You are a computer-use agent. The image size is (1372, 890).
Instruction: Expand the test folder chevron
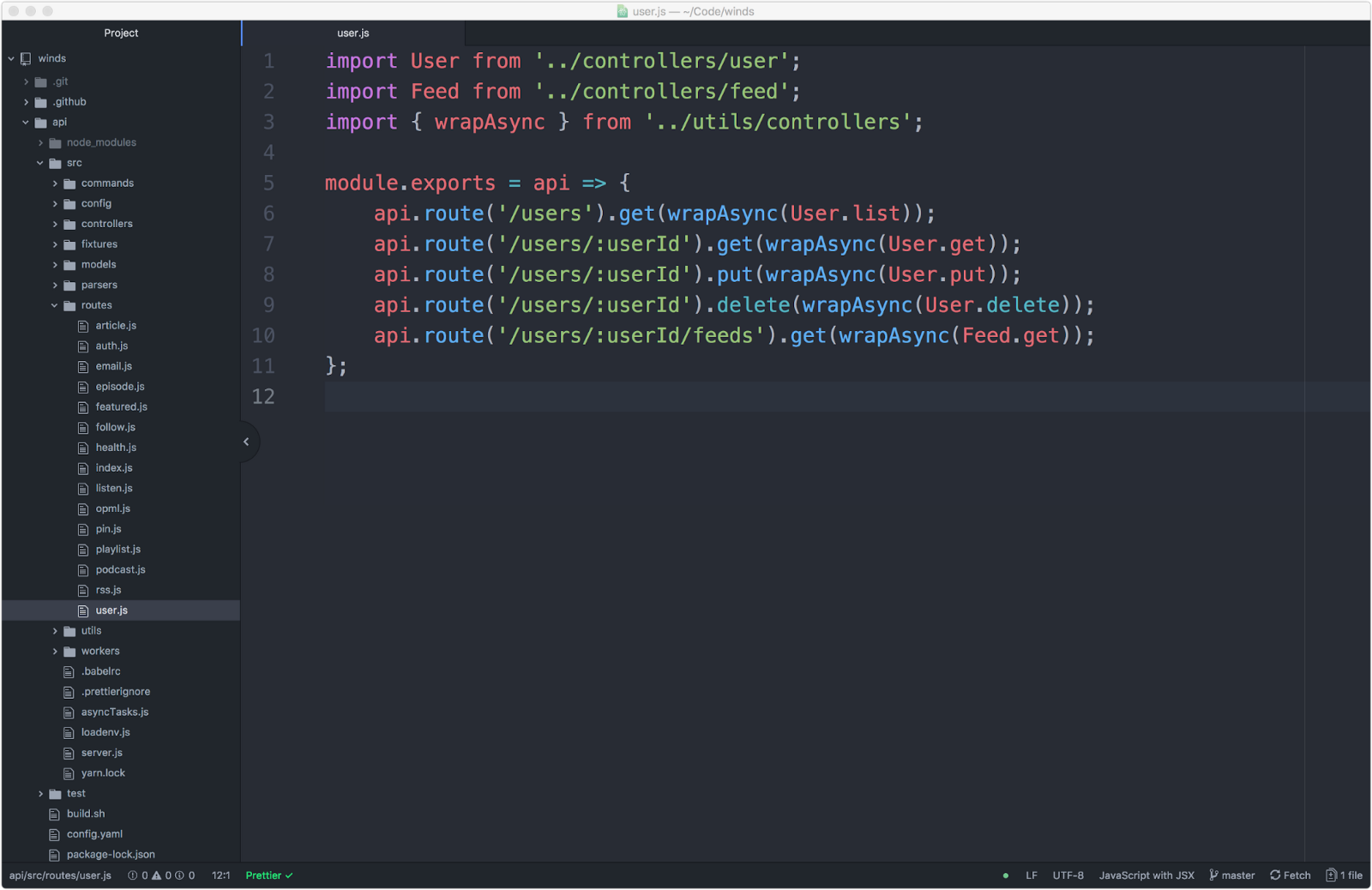(40, 794)
